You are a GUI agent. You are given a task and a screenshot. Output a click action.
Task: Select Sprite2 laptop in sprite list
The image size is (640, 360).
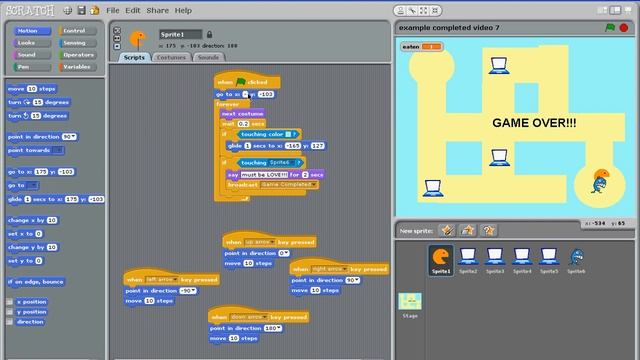click(468, 260)
